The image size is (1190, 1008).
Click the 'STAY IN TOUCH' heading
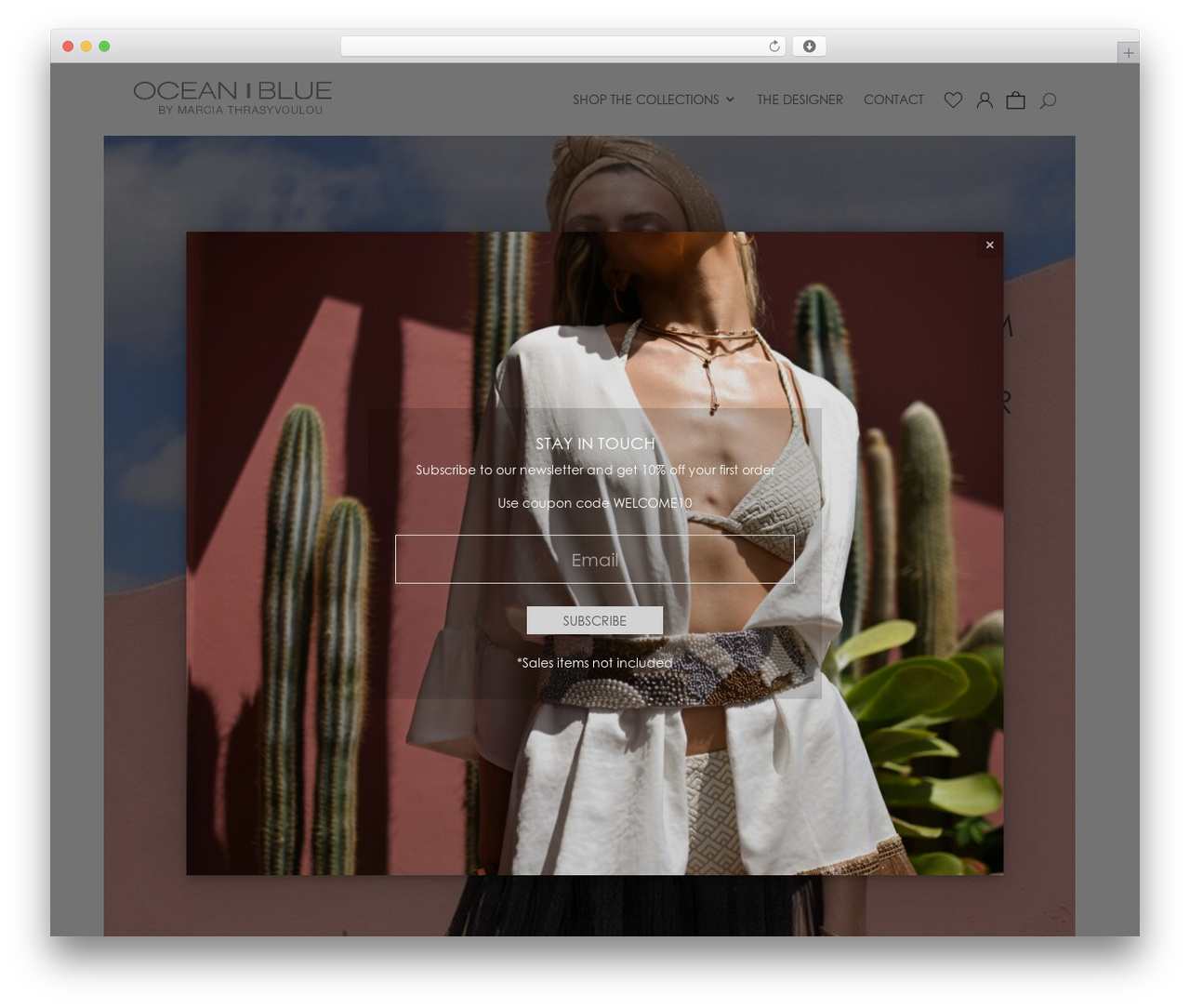click(595, 444)
